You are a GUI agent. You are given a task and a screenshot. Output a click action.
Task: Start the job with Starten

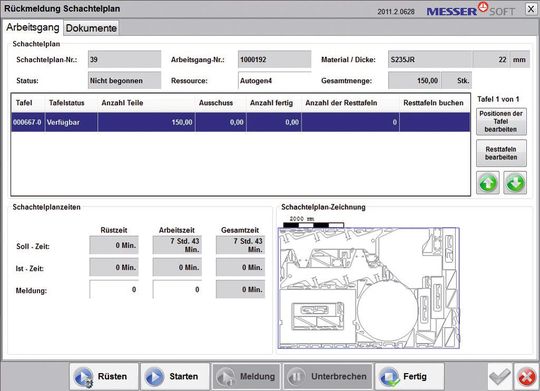click(x=175, y=376)
